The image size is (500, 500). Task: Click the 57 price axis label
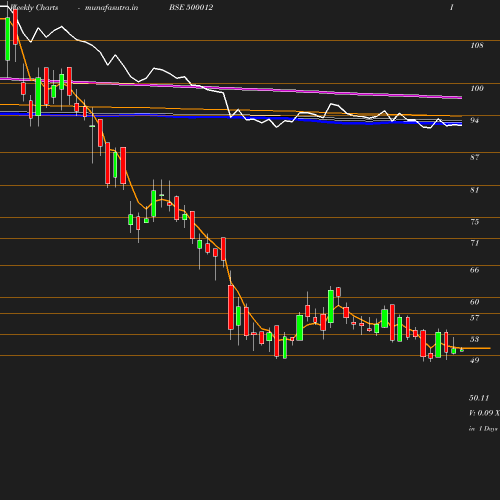(x=474, y=318)
